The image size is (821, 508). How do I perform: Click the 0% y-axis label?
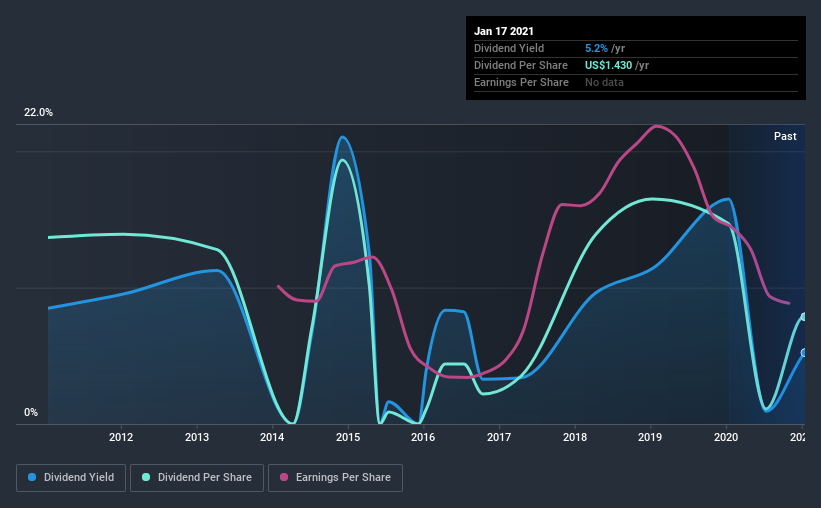point(31,413)
